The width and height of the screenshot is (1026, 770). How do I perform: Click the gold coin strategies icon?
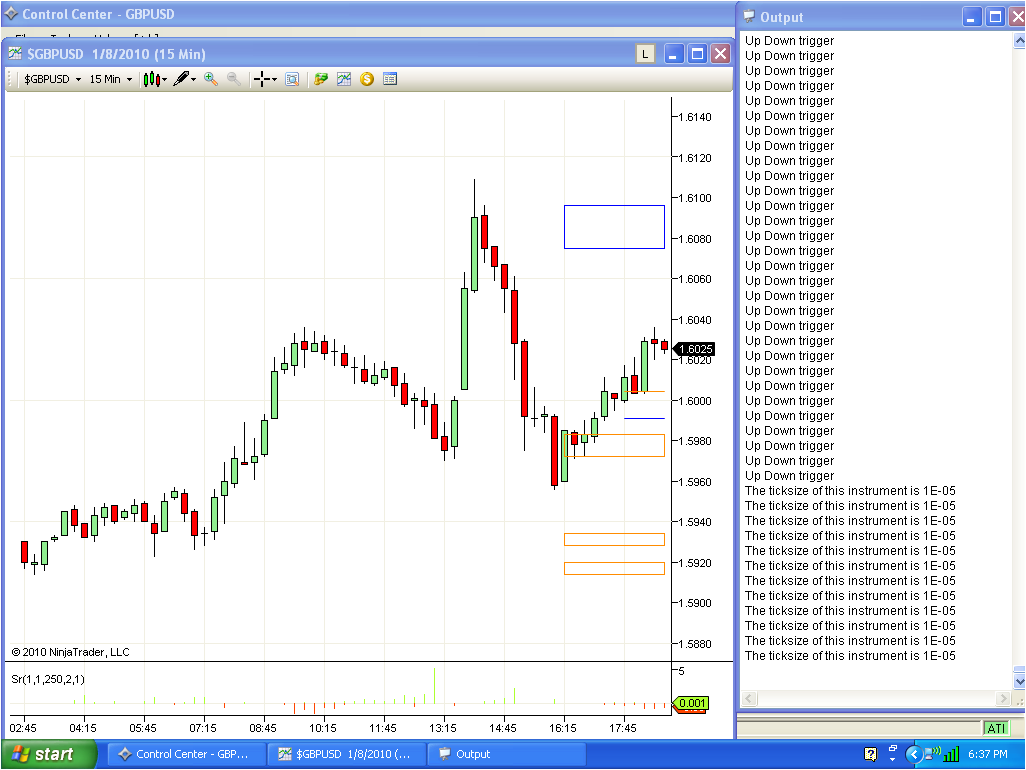click(366, 79)
